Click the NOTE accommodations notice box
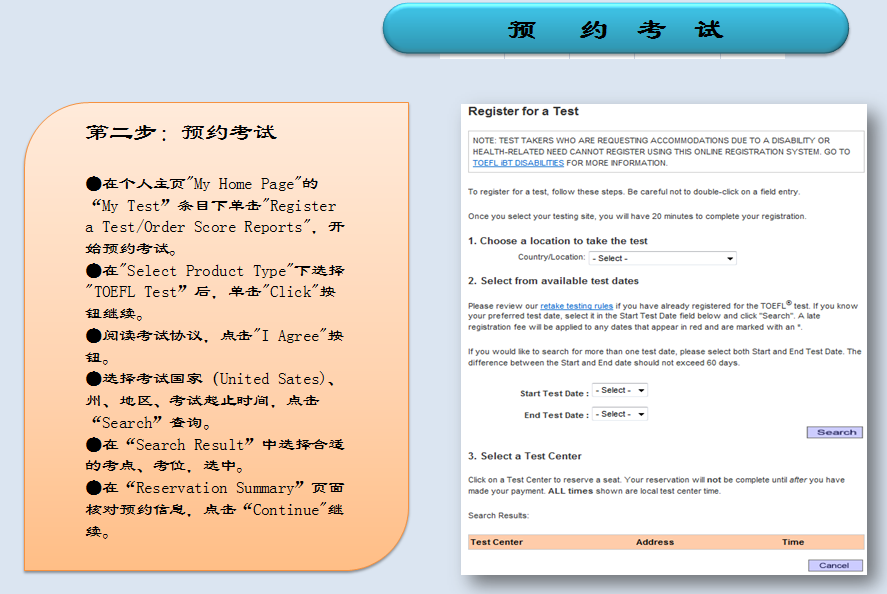 (x=665, y=151)
